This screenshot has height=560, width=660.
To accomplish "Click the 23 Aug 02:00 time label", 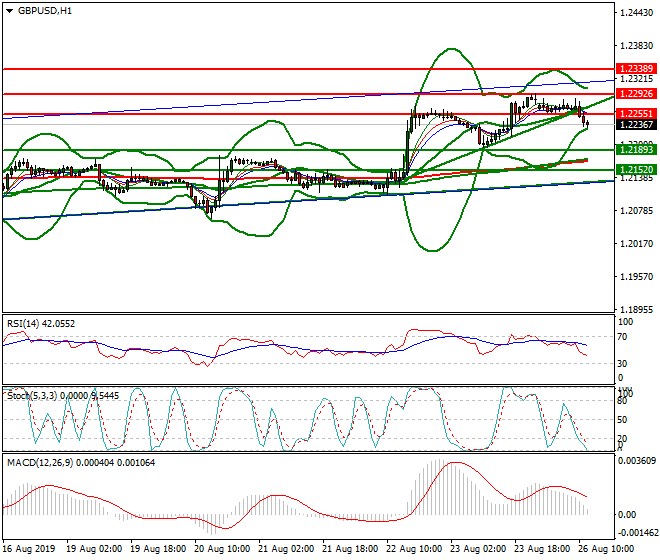I will [478, 549].
